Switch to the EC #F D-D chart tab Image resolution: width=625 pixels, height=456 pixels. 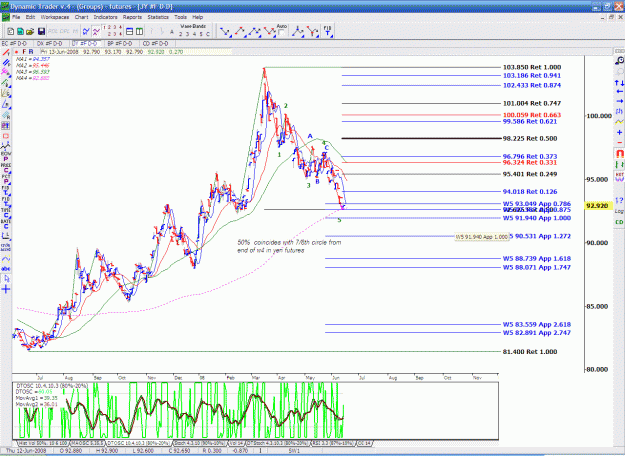click(x=15, y=43)
